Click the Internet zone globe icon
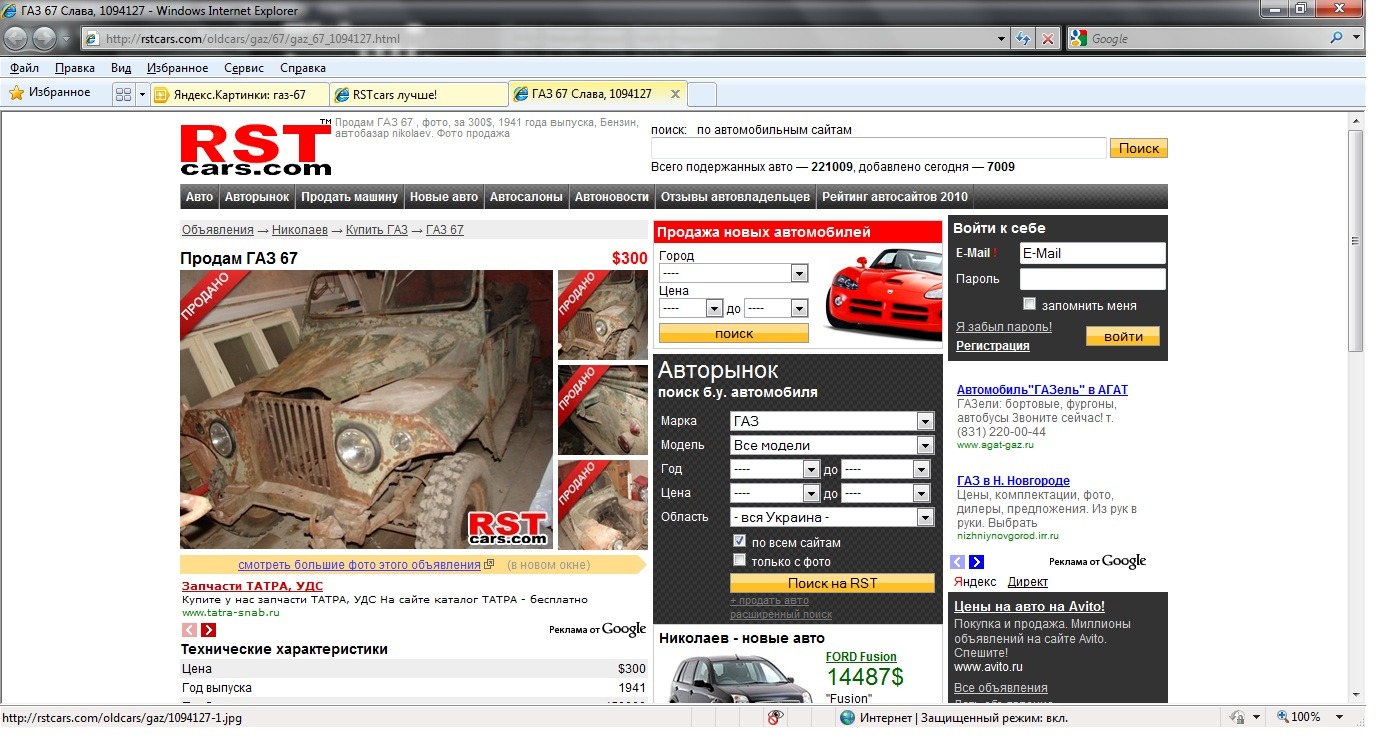The width and height of the screenshot is (1376, 740). point(847,717)
